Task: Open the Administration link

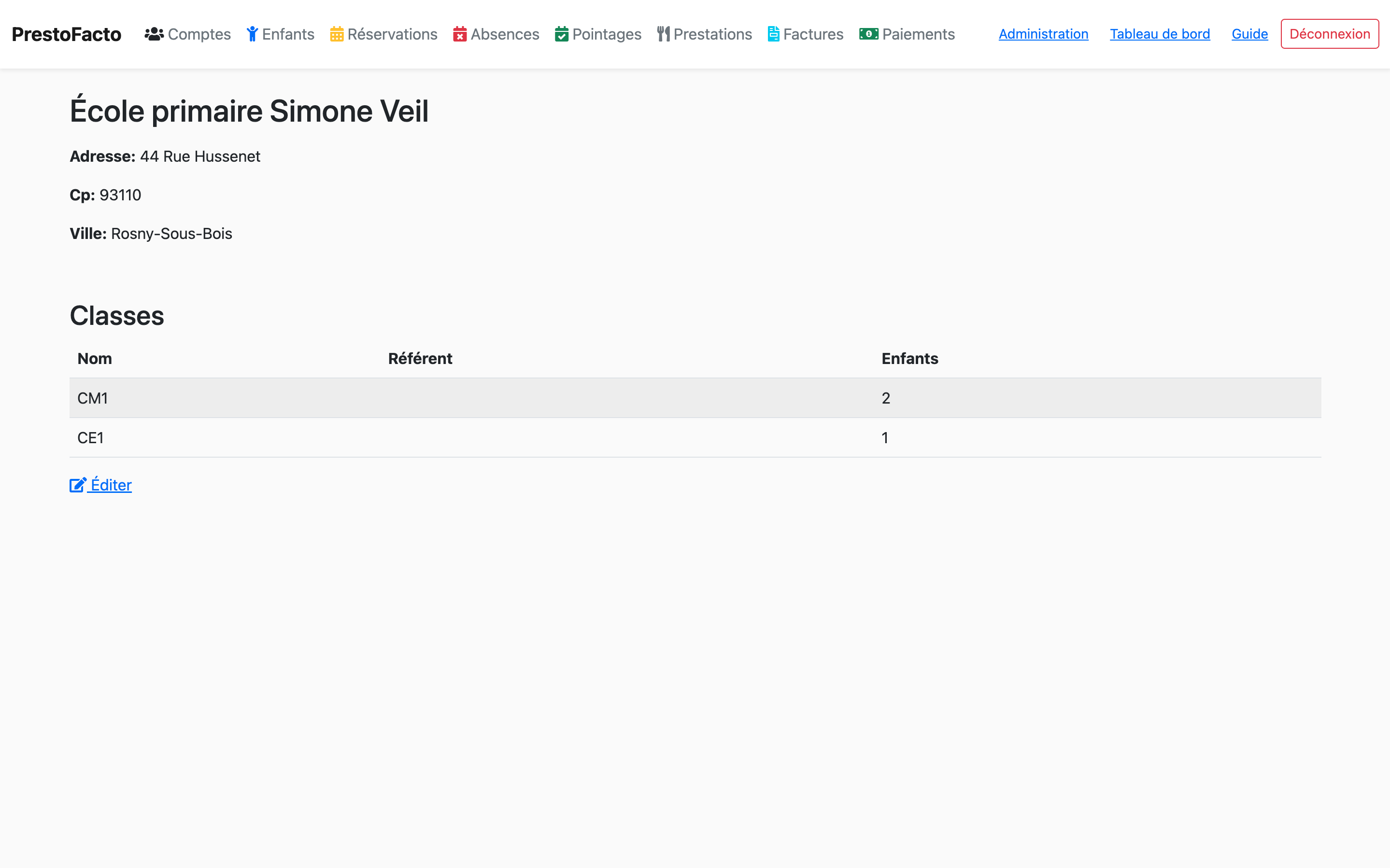Action: [1043, 34]
